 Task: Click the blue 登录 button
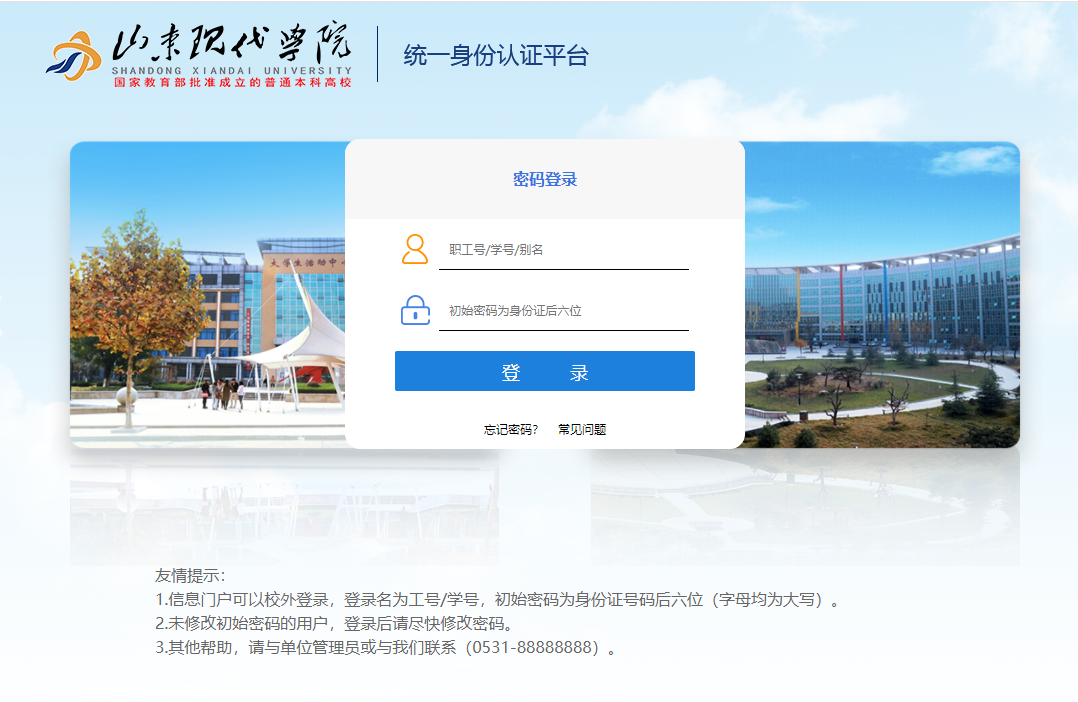544,371
